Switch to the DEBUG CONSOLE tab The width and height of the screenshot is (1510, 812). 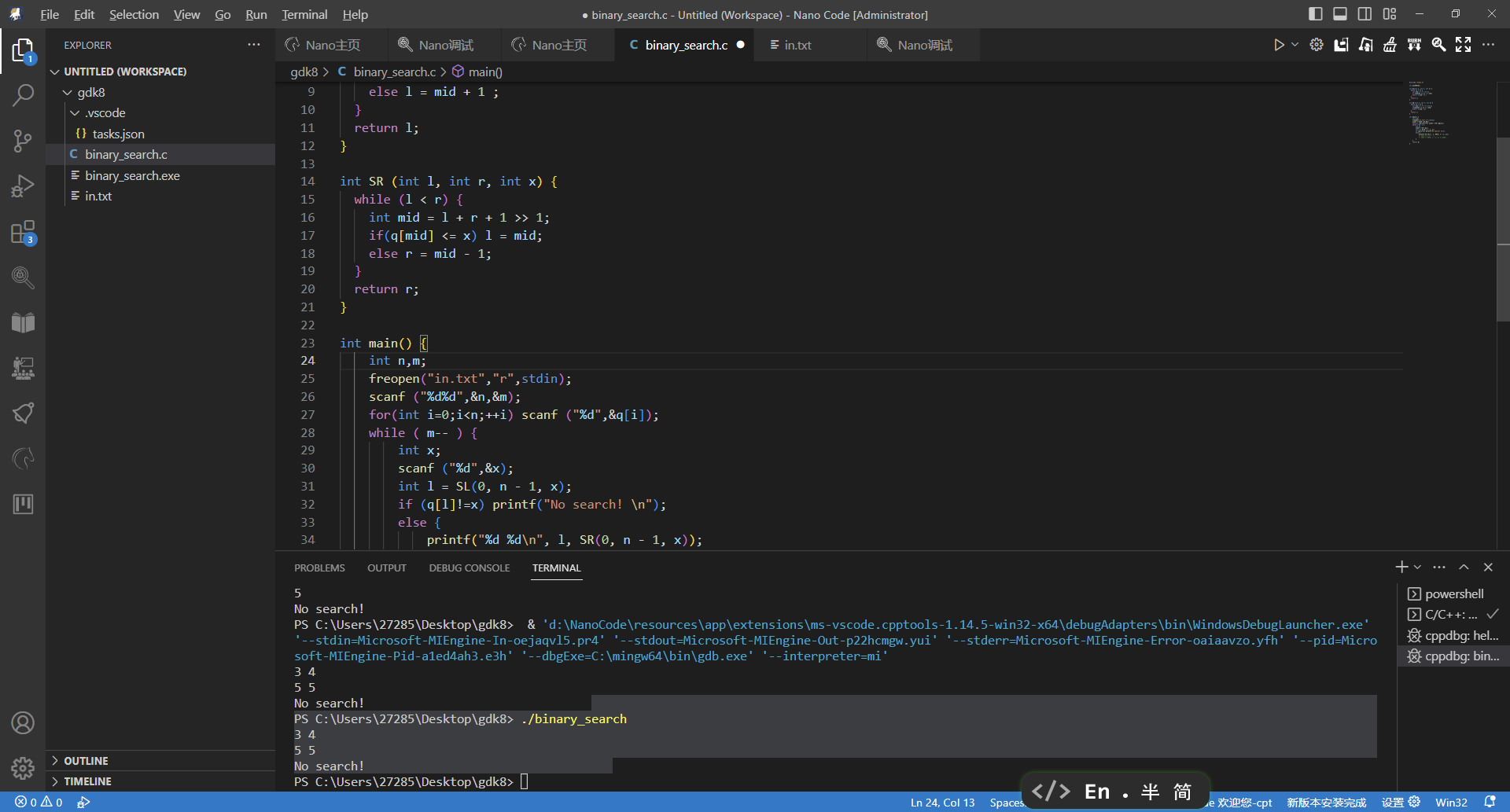470,568
